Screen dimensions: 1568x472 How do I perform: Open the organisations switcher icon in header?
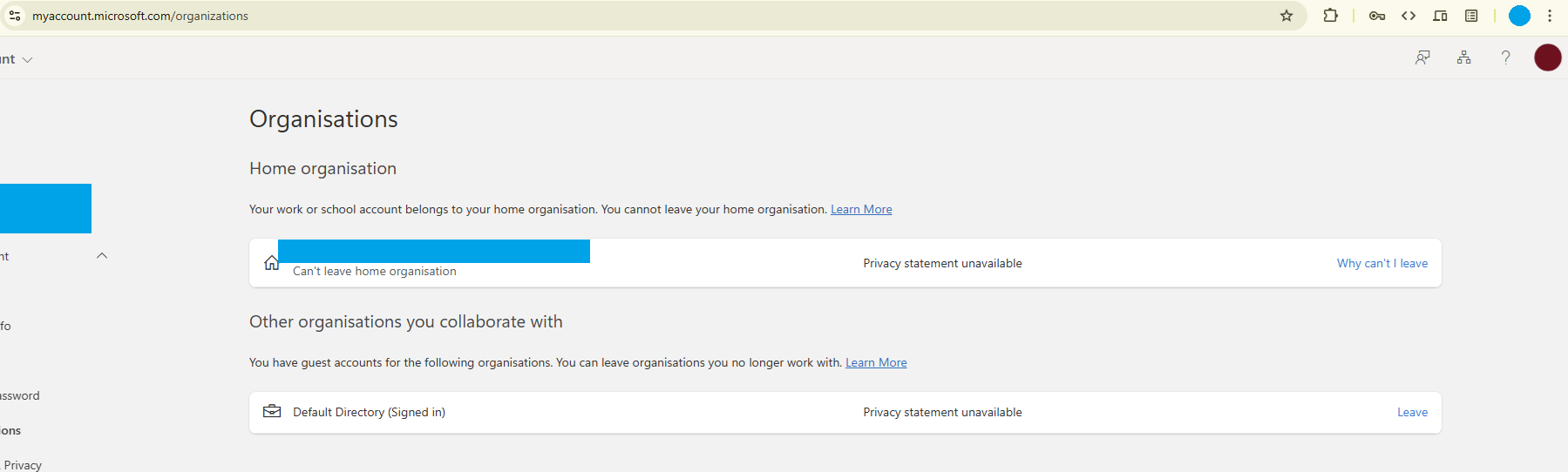click(x=1464, y=57)
